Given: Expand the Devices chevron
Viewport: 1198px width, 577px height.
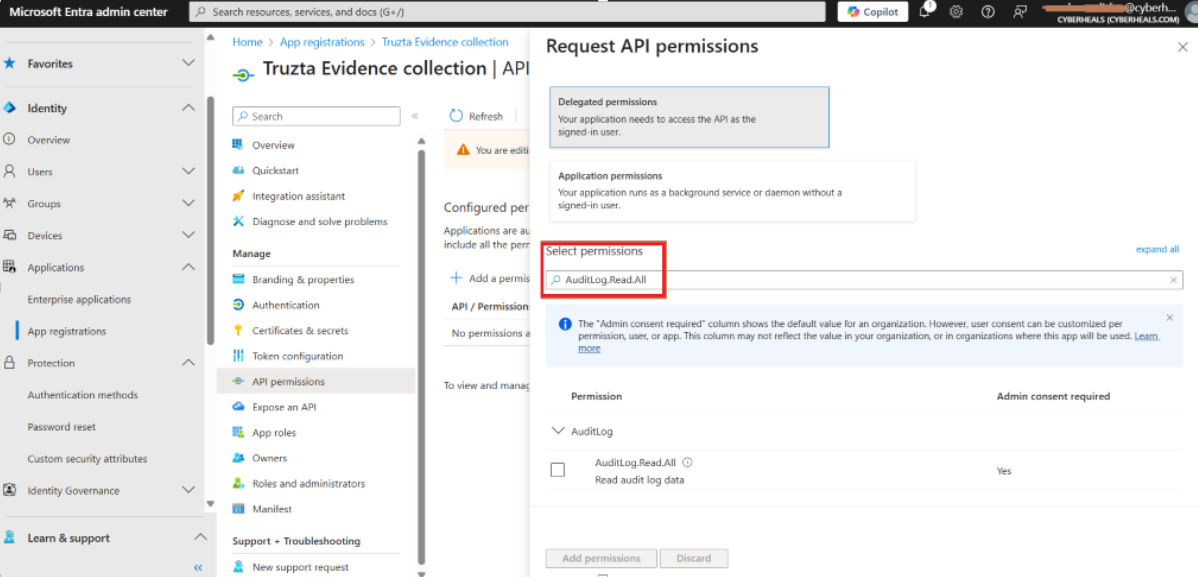Looking at the screenshot, I should (188, 235).
